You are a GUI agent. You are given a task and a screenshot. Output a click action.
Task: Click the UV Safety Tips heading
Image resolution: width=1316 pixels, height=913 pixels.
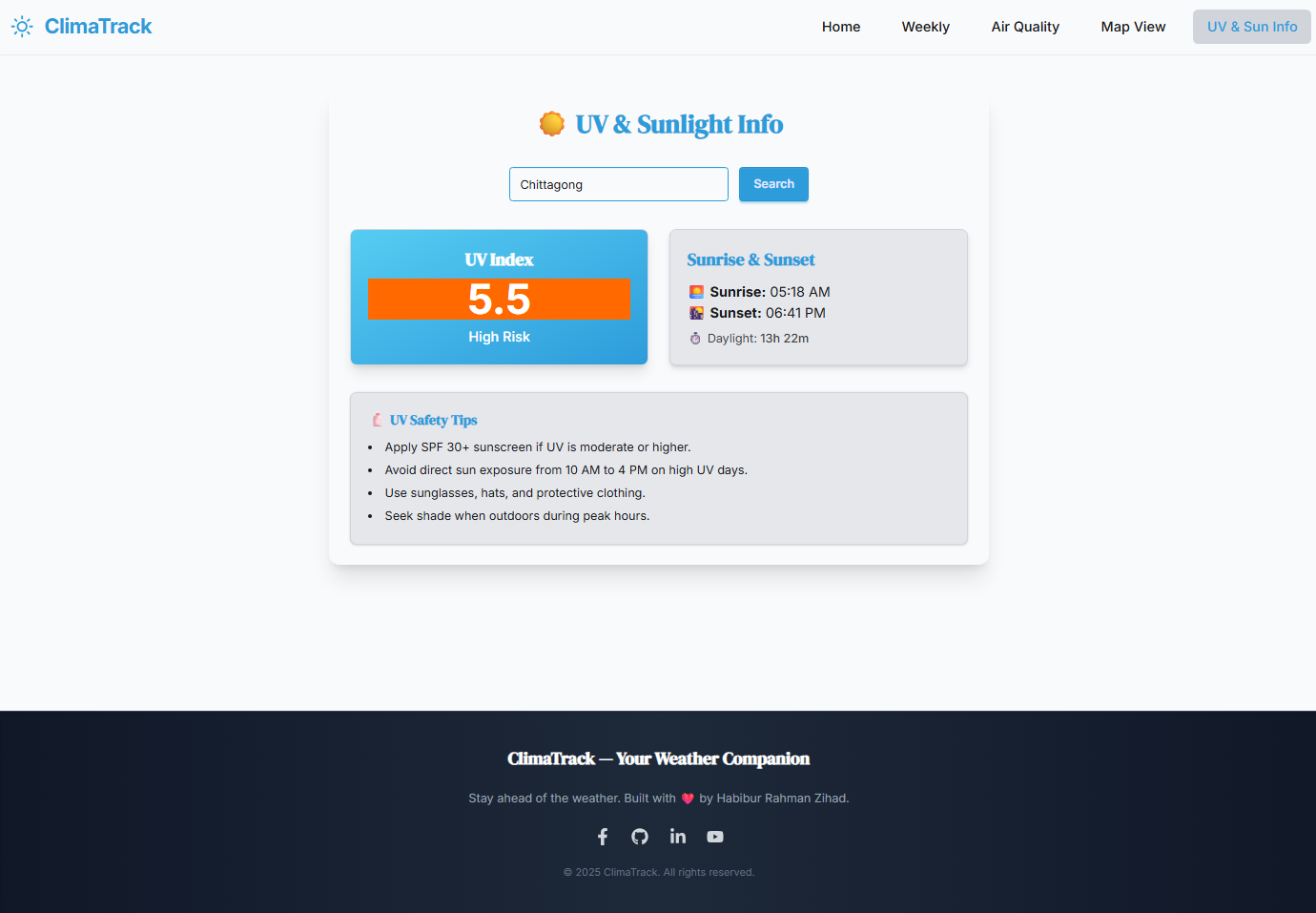coord(433,420)
